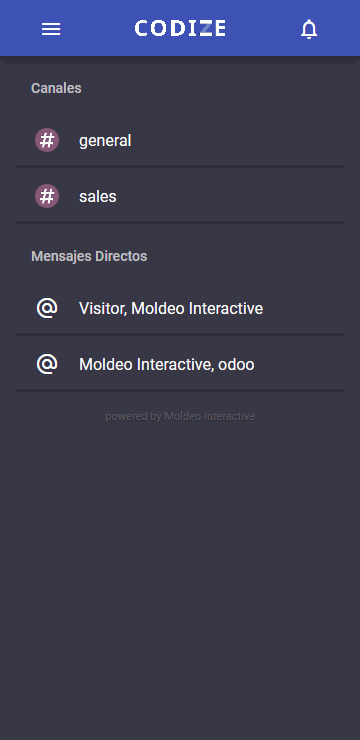Click the CODIZE logo in header
Viewport: 360px width, 740px height.
(180, 28)
